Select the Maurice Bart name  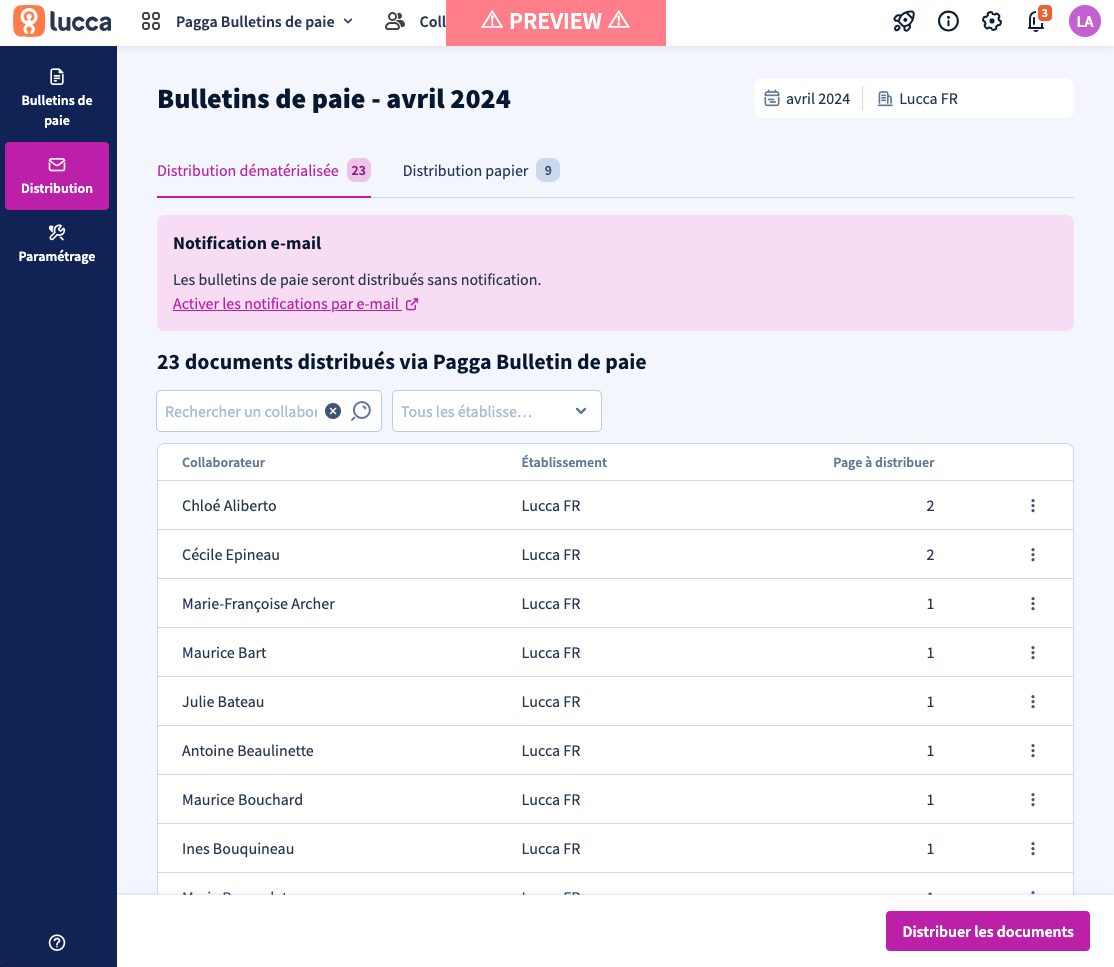pos(224,653)
